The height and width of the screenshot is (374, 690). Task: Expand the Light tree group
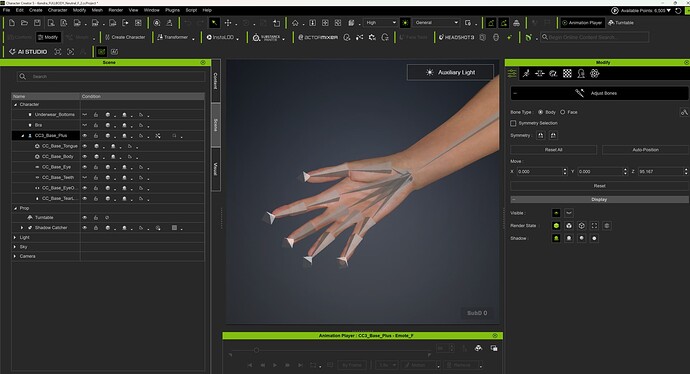click(15, 238)
